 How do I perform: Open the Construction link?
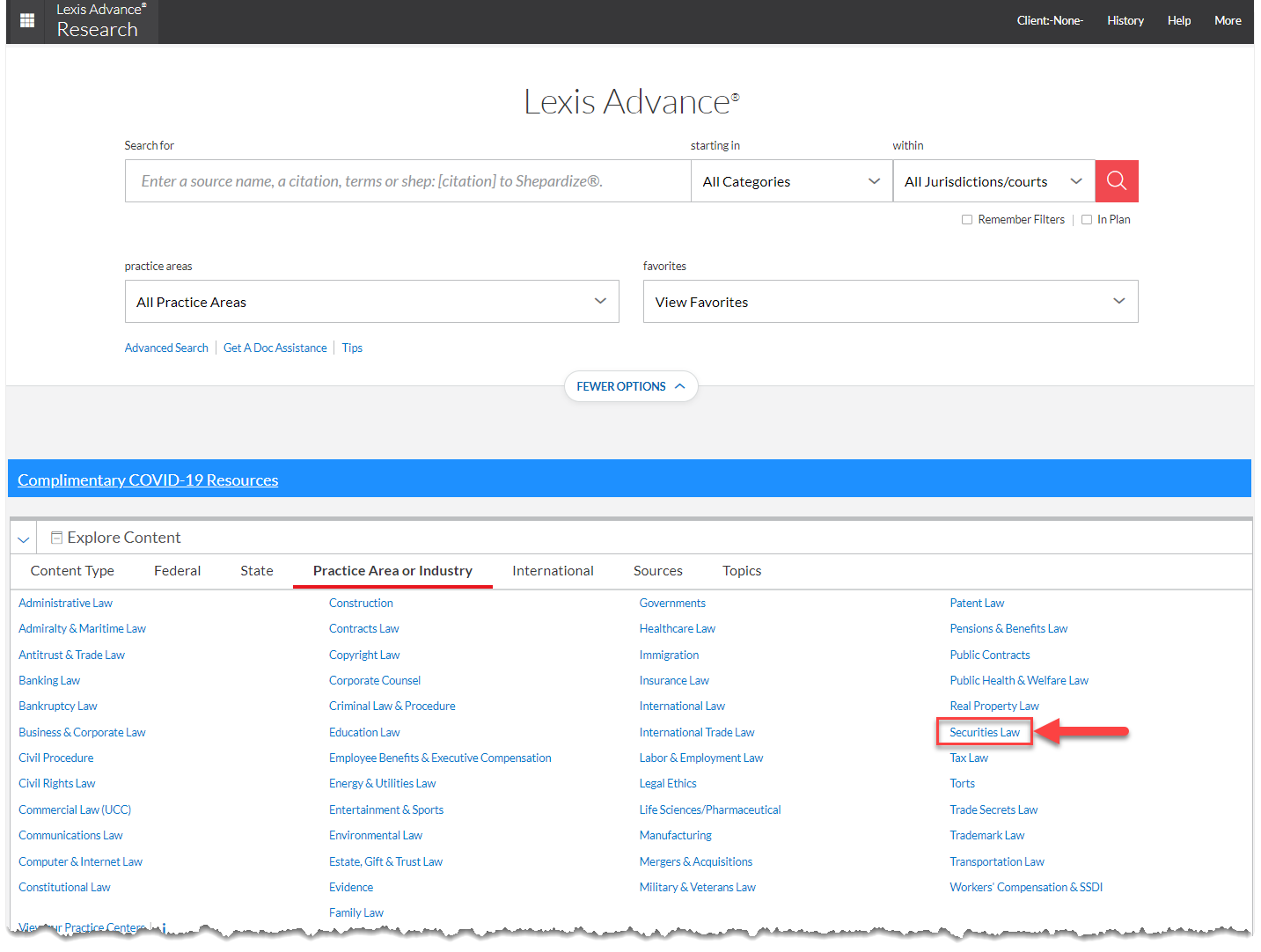pyautogui.click(x=362, y=603)
